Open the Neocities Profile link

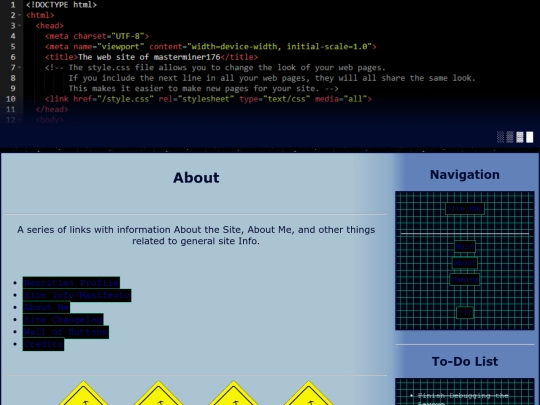pos(71,283)
